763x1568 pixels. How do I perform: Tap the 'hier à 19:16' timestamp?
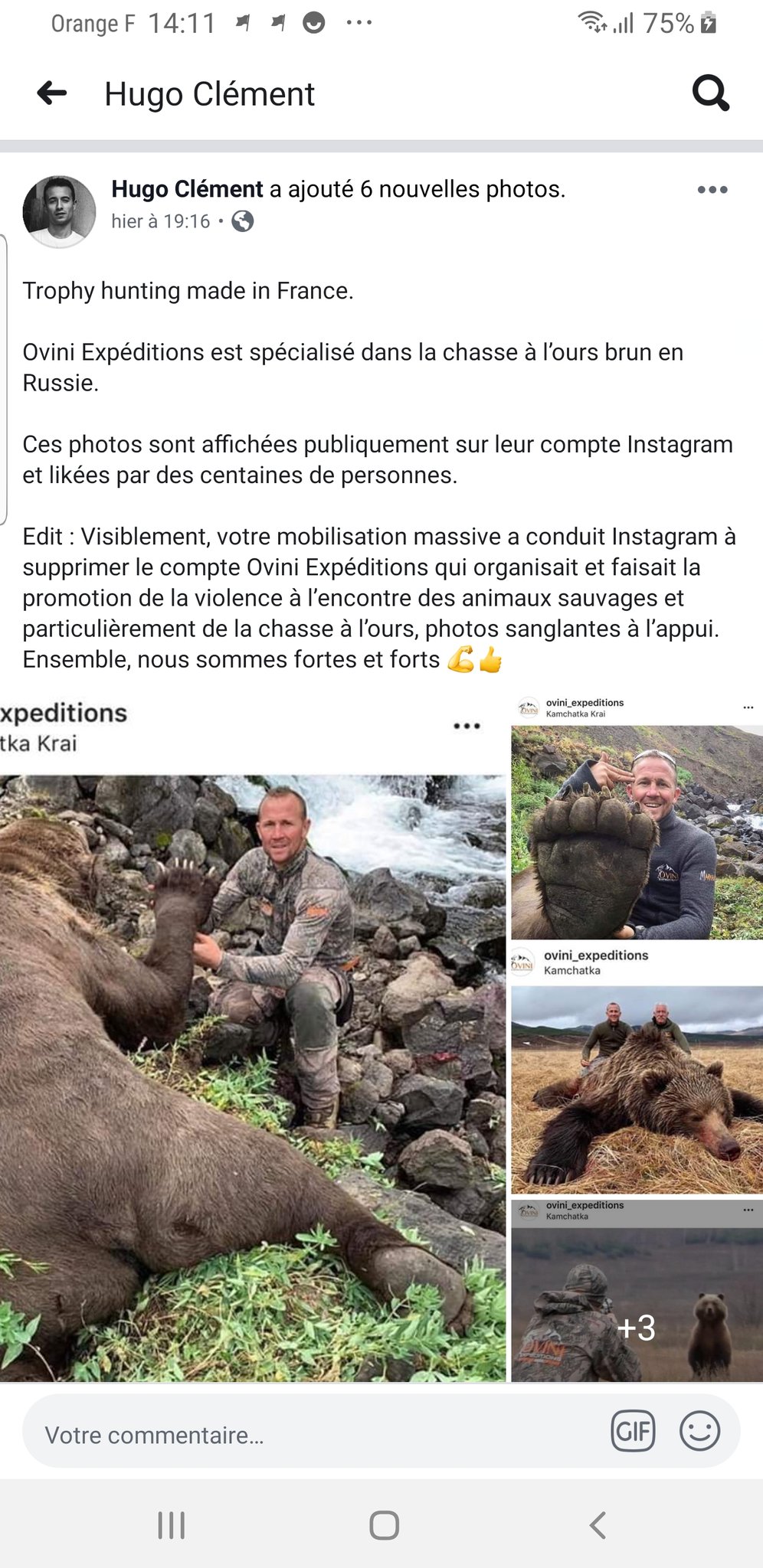point(160,221)
